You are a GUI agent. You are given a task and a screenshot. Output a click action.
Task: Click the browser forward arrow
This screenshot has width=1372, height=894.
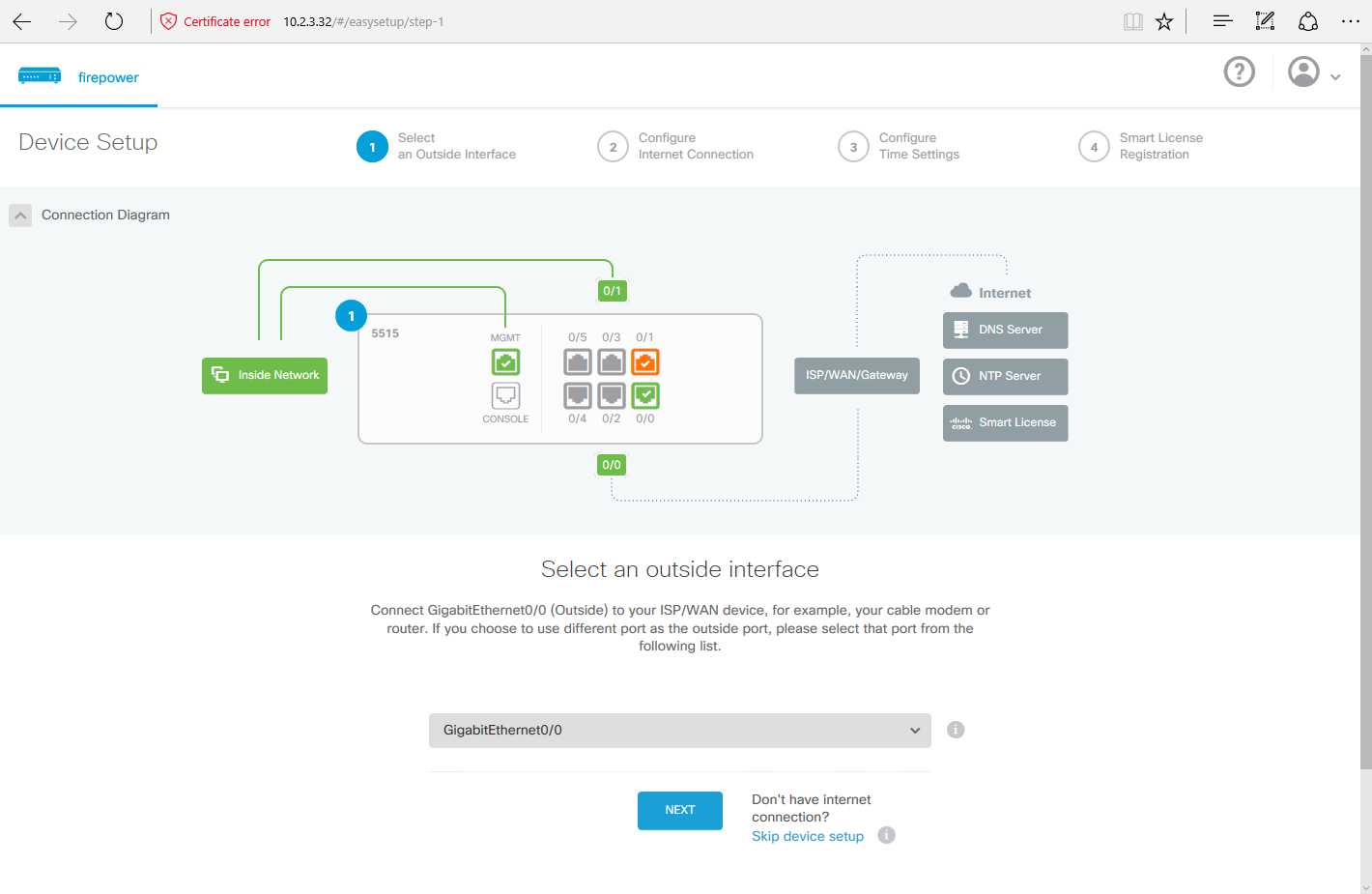pos(68,21)
